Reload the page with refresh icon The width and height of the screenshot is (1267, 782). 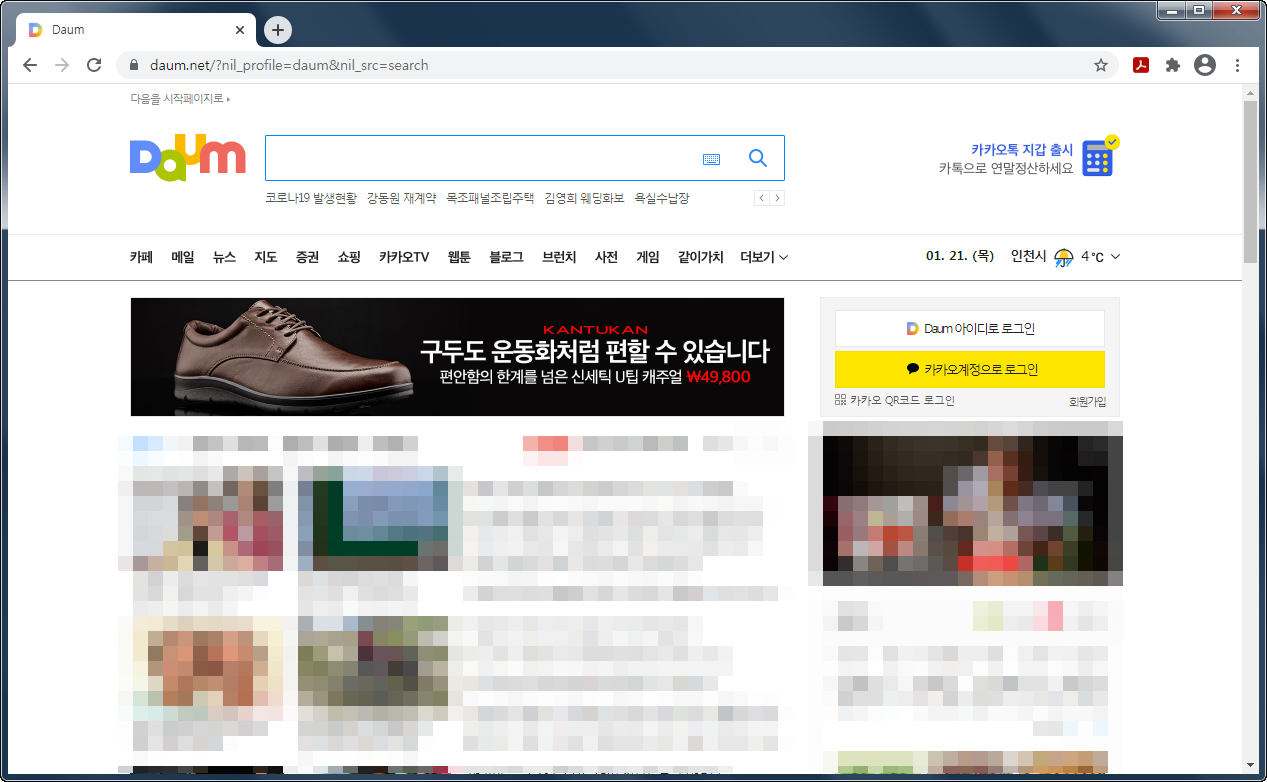coord(94,65)
